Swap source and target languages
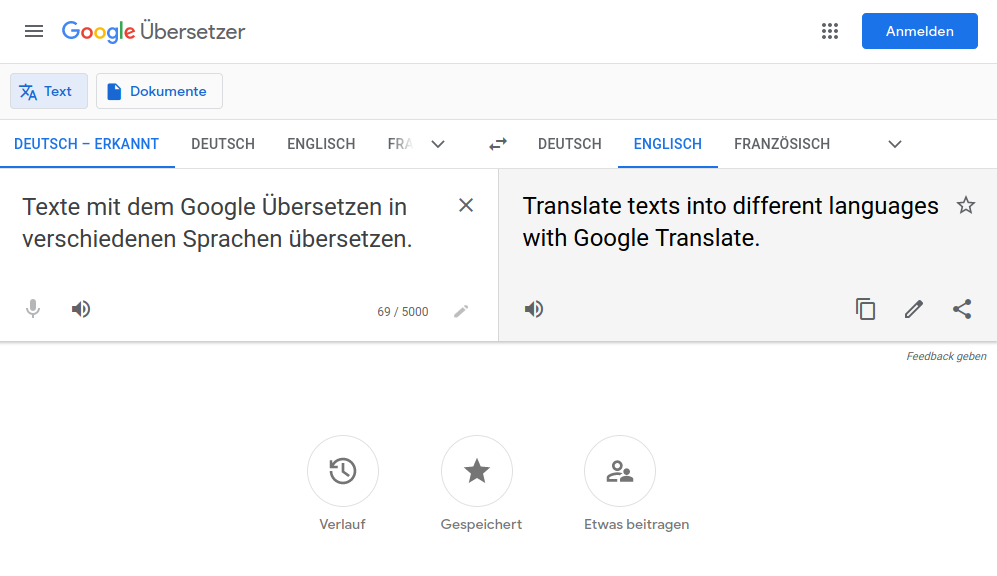997x576 pixels. 498,144
